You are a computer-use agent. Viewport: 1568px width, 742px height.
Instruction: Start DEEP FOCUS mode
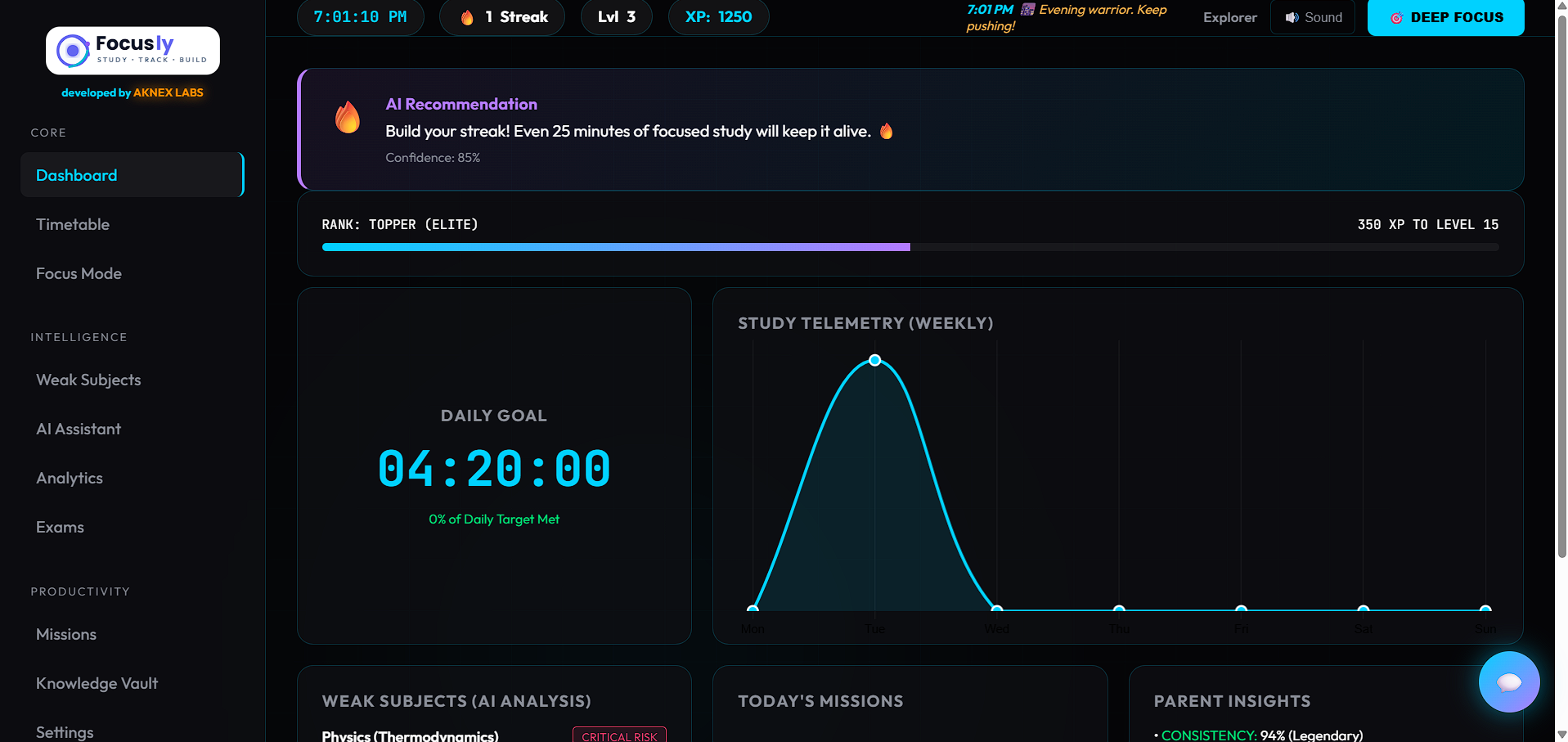pyautogui.click(x=1445, y=17)
